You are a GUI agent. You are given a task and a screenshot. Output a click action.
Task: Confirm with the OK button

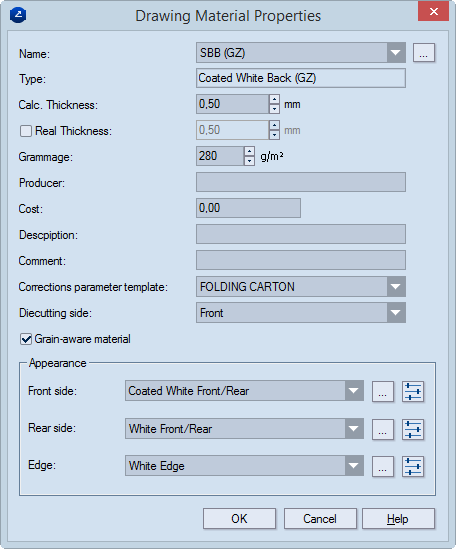(239, 519)
